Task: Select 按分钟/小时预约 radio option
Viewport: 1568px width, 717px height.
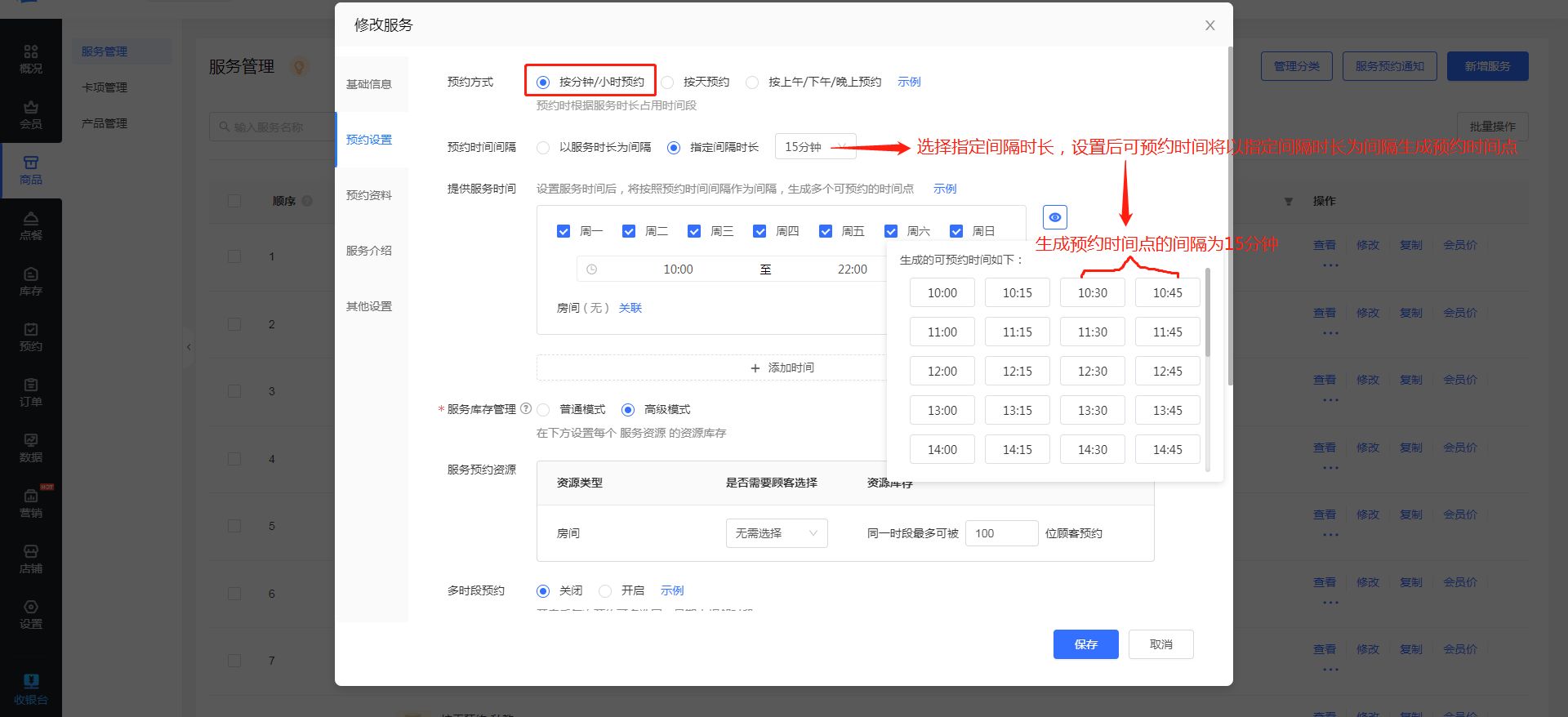Action: (x=543, y=82)
